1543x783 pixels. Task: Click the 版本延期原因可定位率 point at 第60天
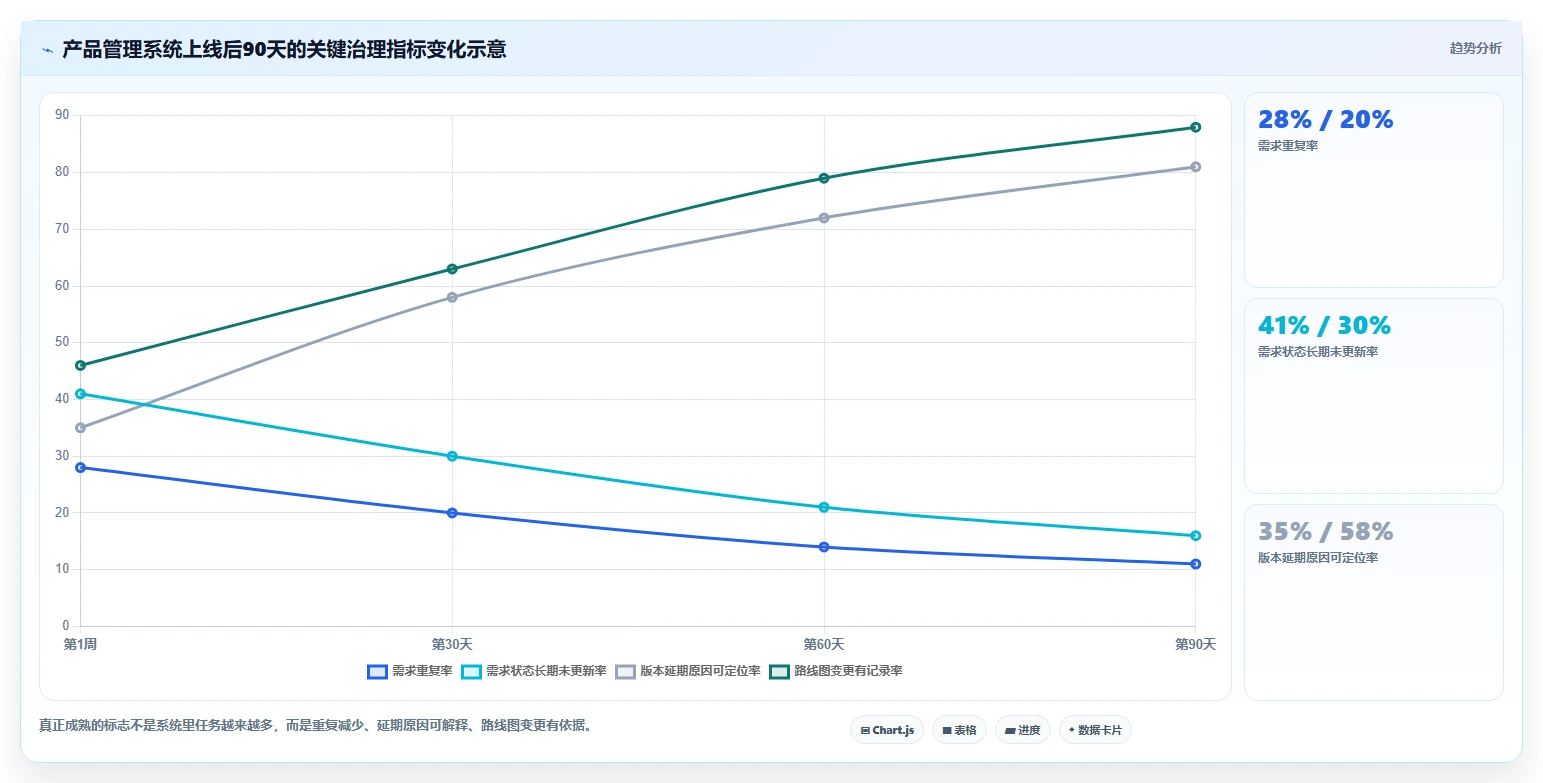click(x=824, y=218)
